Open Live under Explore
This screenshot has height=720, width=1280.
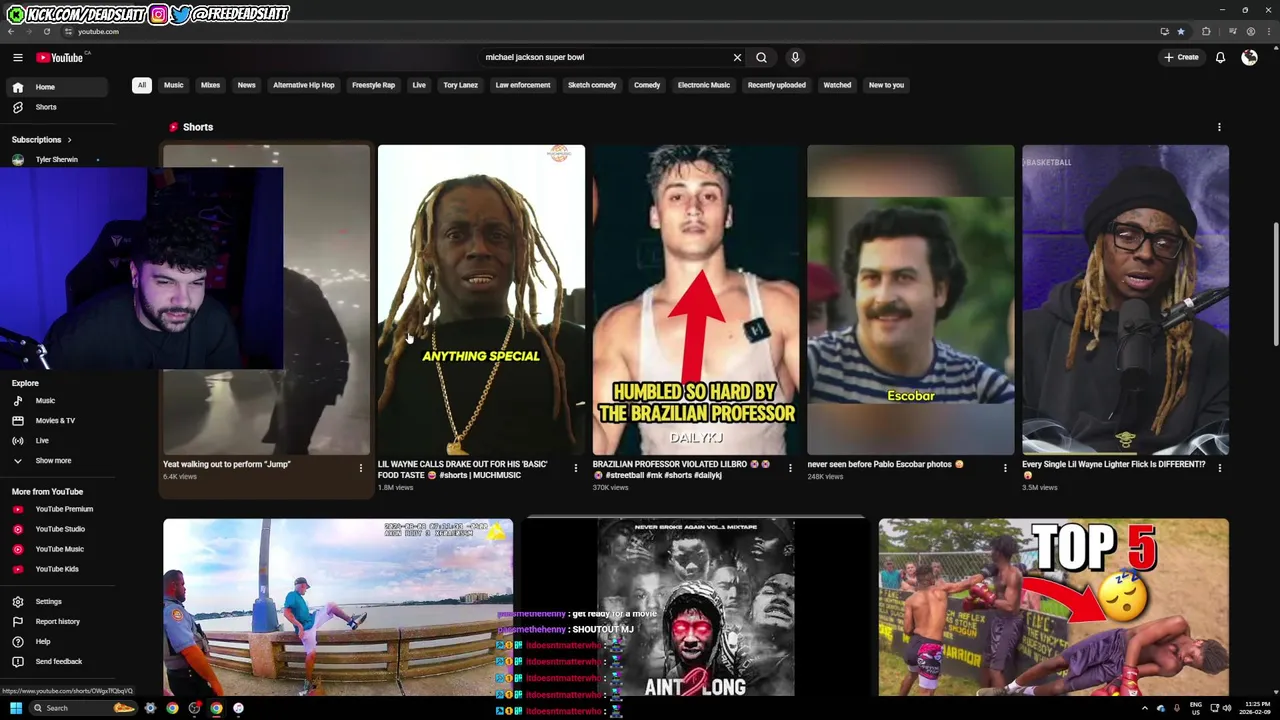pos(57,440)
